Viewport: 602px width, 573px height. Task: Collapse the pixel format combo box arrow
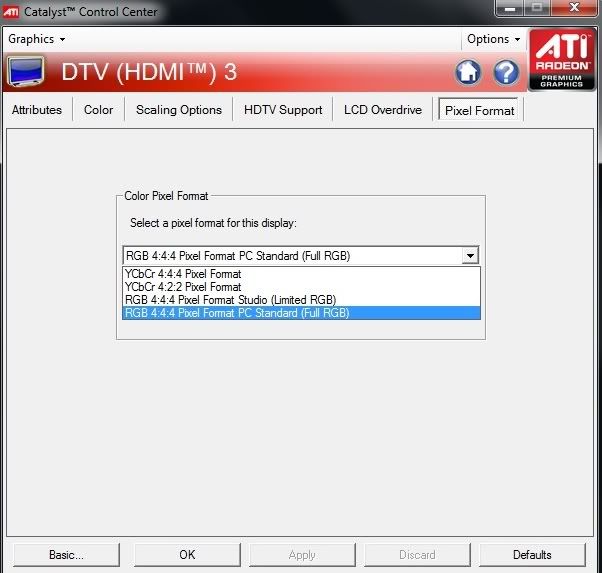tap(470, 255)
